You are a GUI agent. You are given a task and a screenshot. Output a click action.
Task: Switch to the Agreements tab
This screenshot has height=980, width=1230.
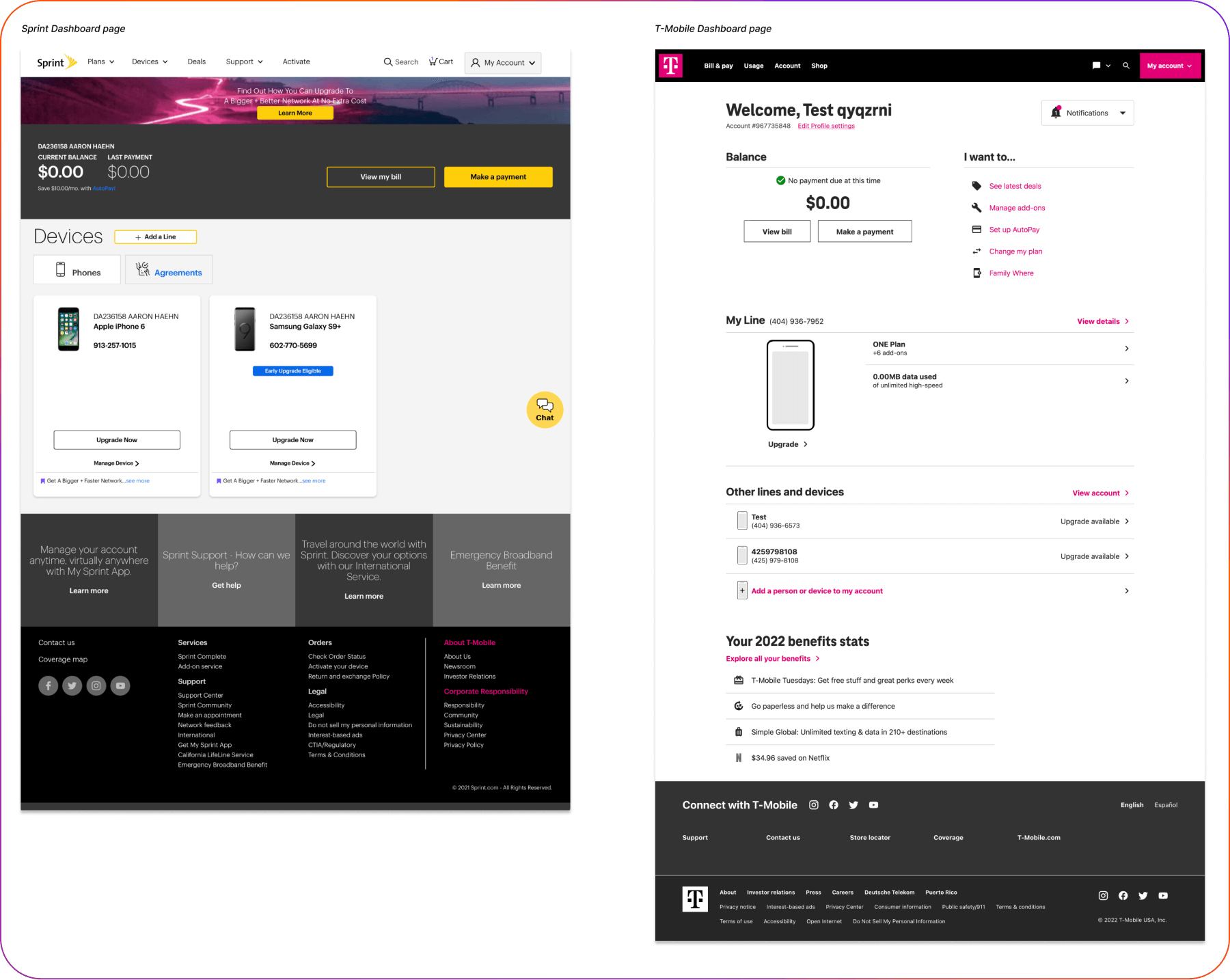(169, 270)
